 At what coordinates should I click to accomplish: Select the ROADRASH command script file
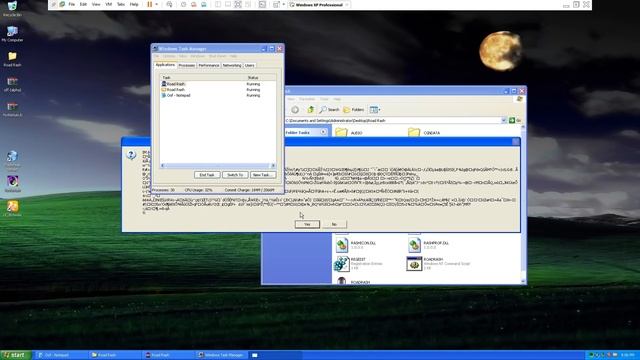(438, 264)
